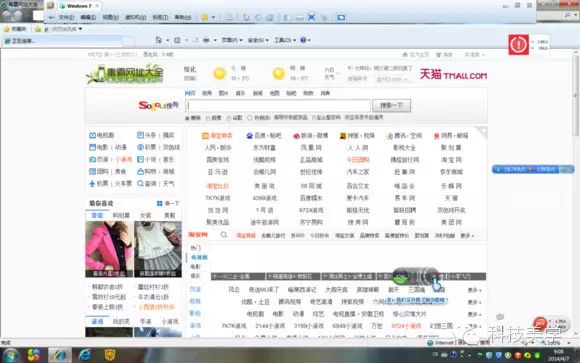This screenshot has height=363, width=580.
Task: Click the red shield alert icon at the top right
Action: point(518,44)
